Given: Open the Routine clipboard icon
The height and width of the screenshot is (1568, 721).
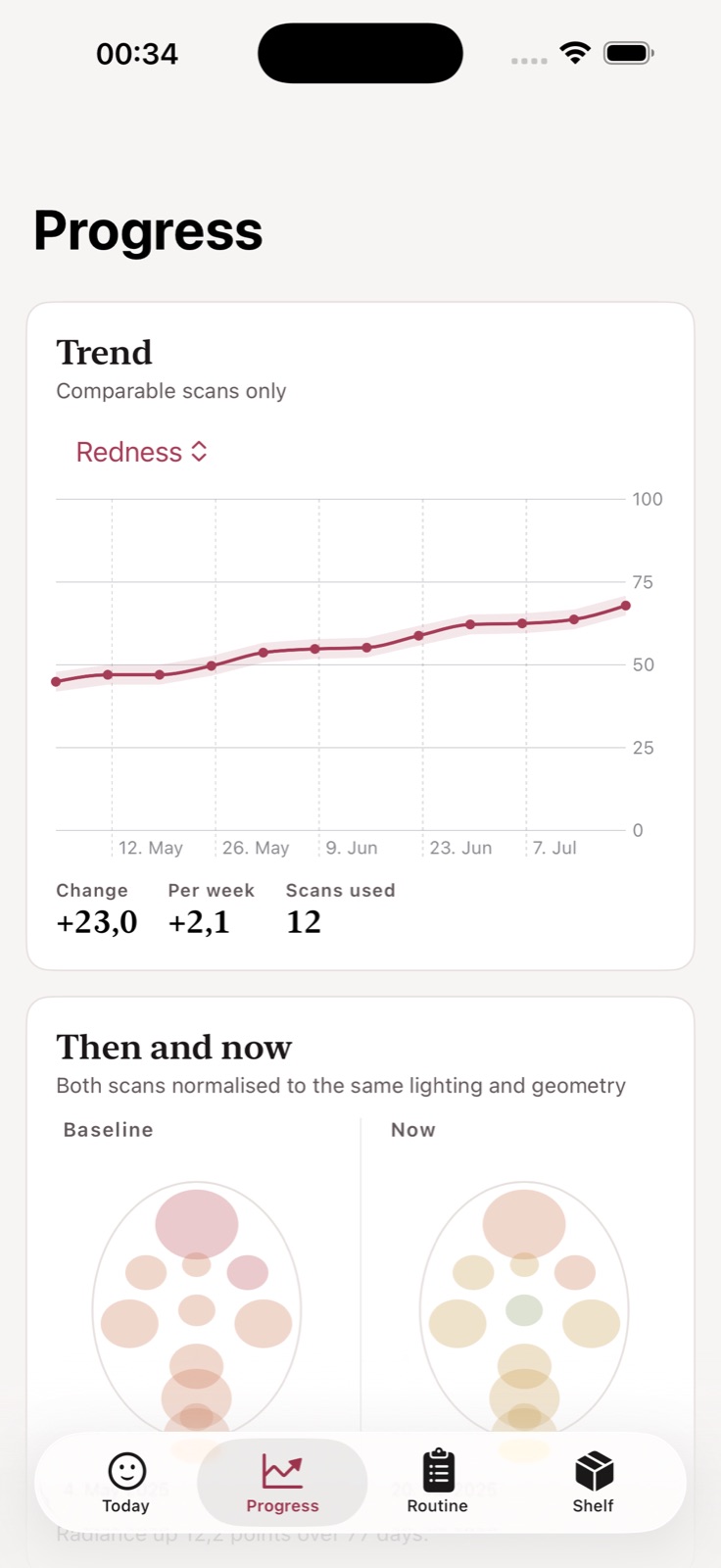Looking at the screenshot, I should click(438, 1470).
